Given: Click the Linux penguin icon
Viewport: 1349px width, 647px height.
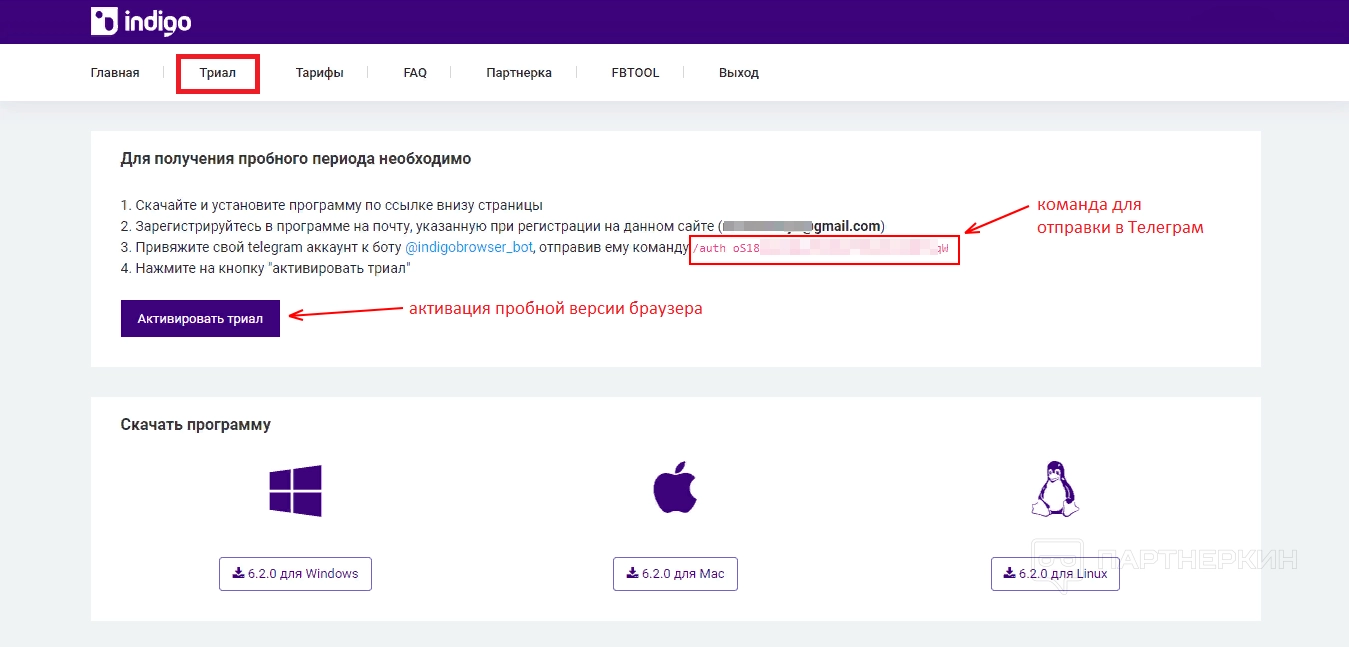Looking at the screenshot, I should [1054, 489].
